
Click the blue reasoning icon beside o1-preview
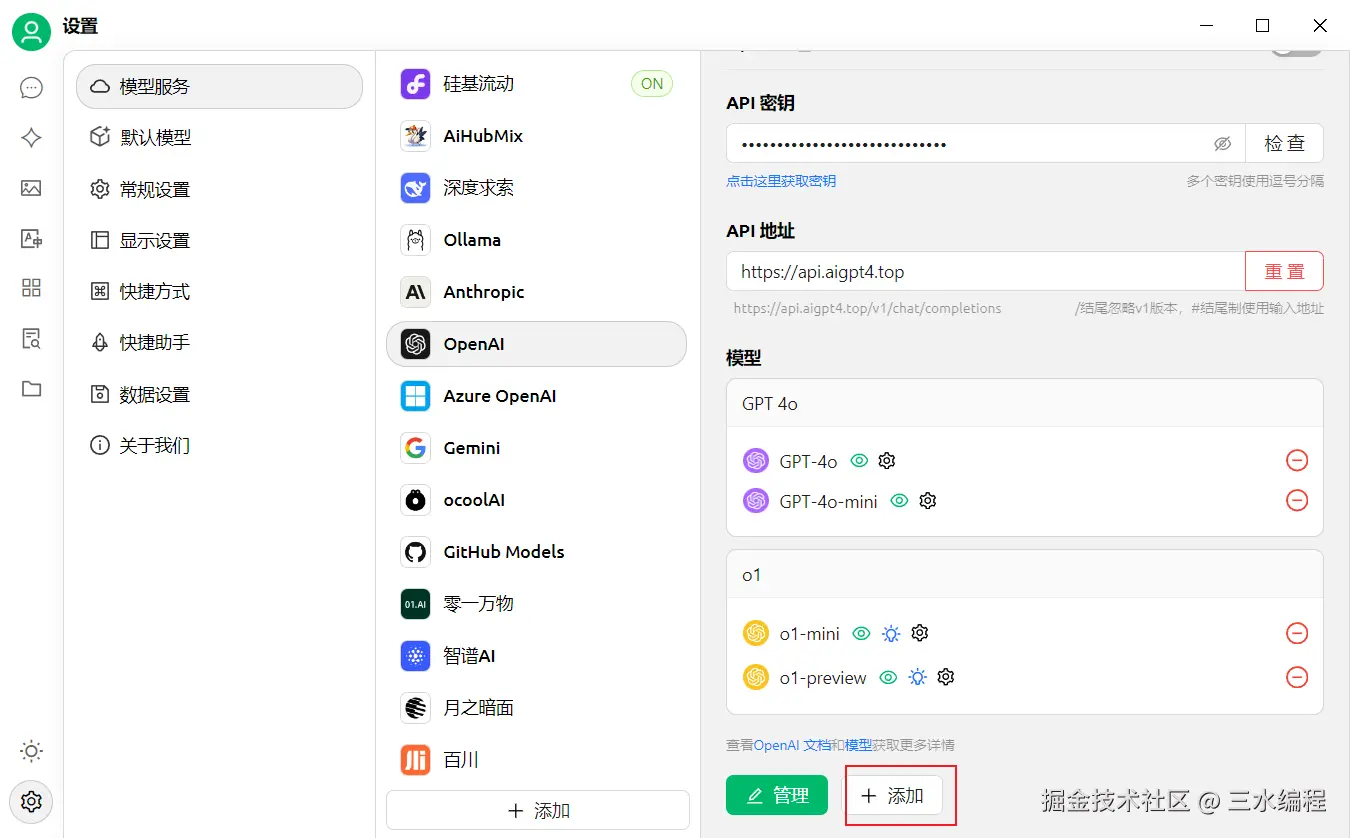click(917, 677)
